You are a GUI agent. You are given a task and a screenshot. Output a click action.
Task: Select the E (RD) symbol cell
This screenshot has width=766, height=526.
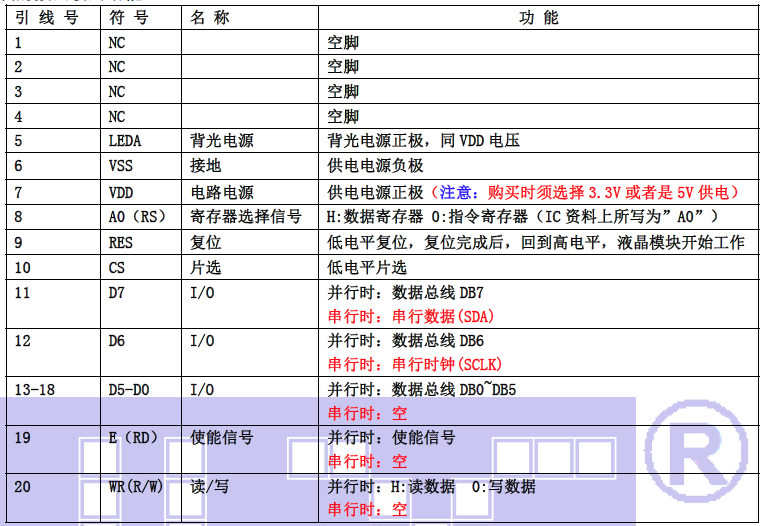(134, 437)
